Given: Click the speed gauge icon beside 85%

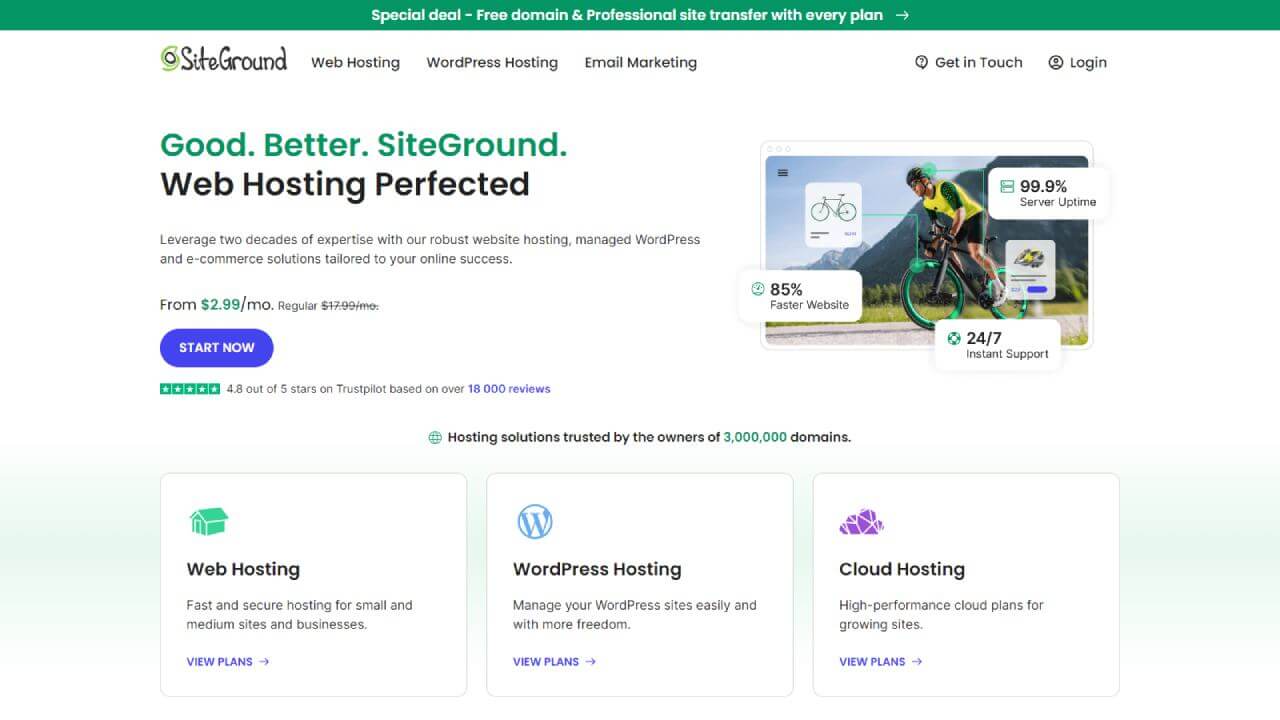Looking at the screenshot, I should click(x=758, y=289).
